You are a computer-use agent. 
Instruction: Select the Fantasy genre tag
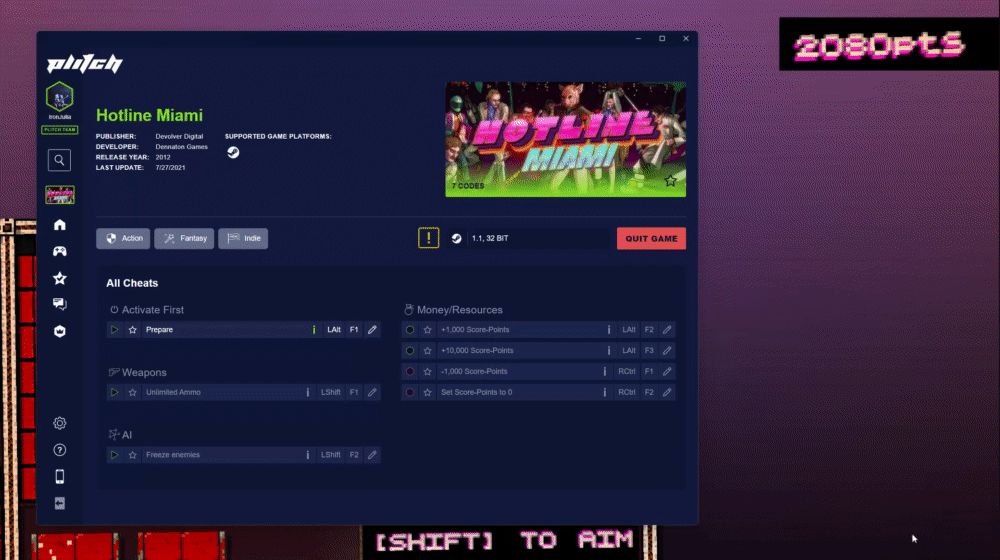tap(184, 239)
